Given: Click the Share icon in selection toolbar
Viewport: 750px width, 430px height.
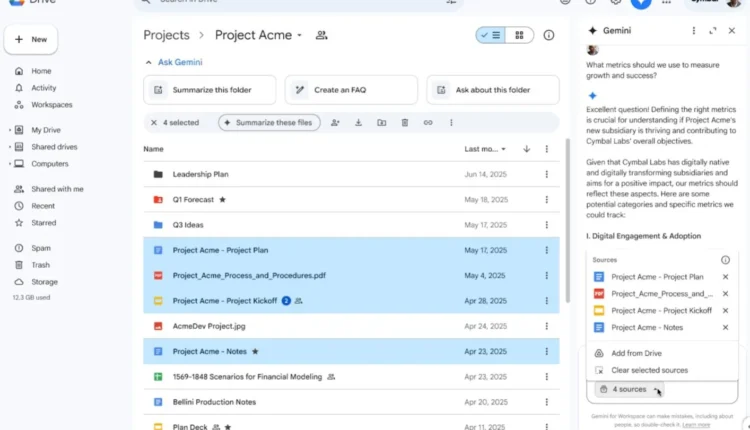Looking at the screenshot, I should click(x=335, y=122).
